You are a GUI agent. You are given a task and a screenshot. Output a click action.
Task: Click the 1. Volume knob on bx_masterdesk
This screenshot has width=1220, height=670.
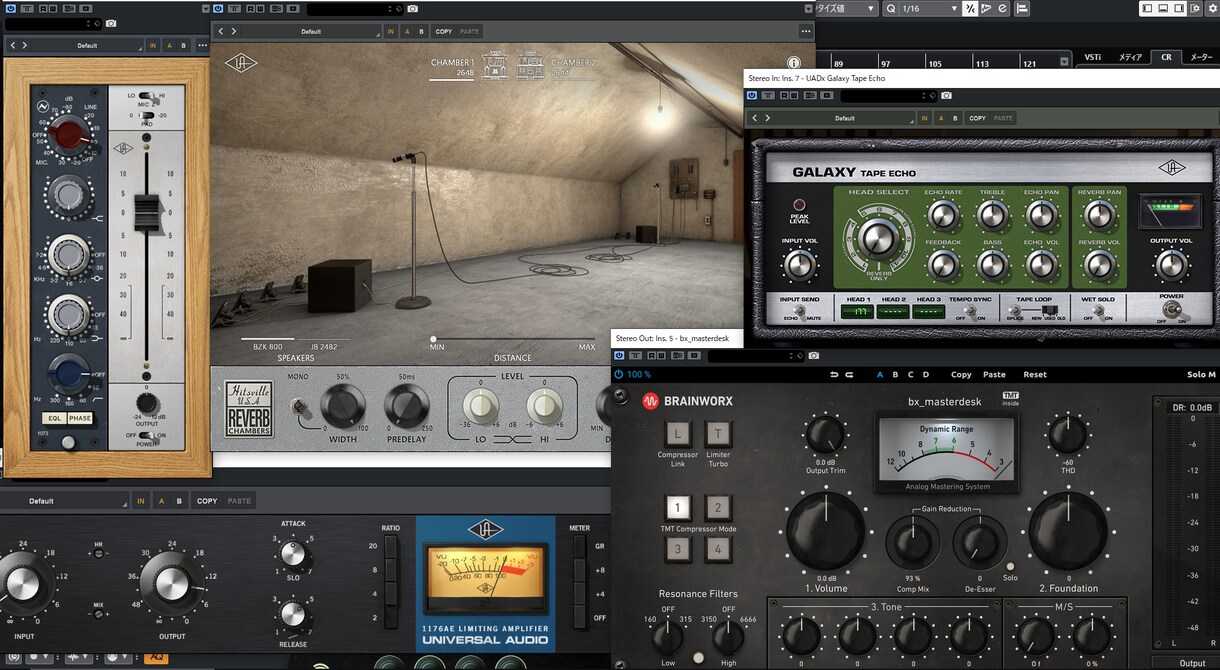click(x=825, y=531)
